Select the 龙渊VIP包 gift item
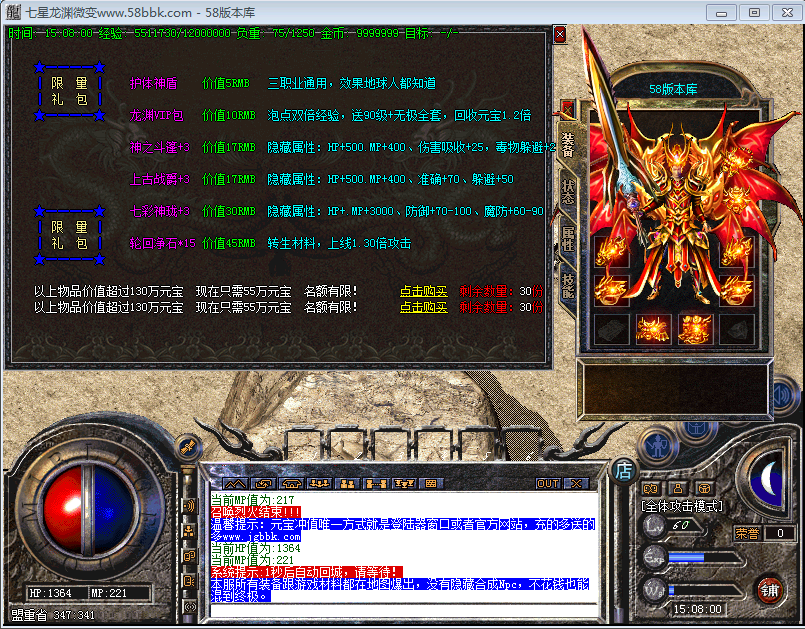 pyautogui.click(x=156, y=115)
